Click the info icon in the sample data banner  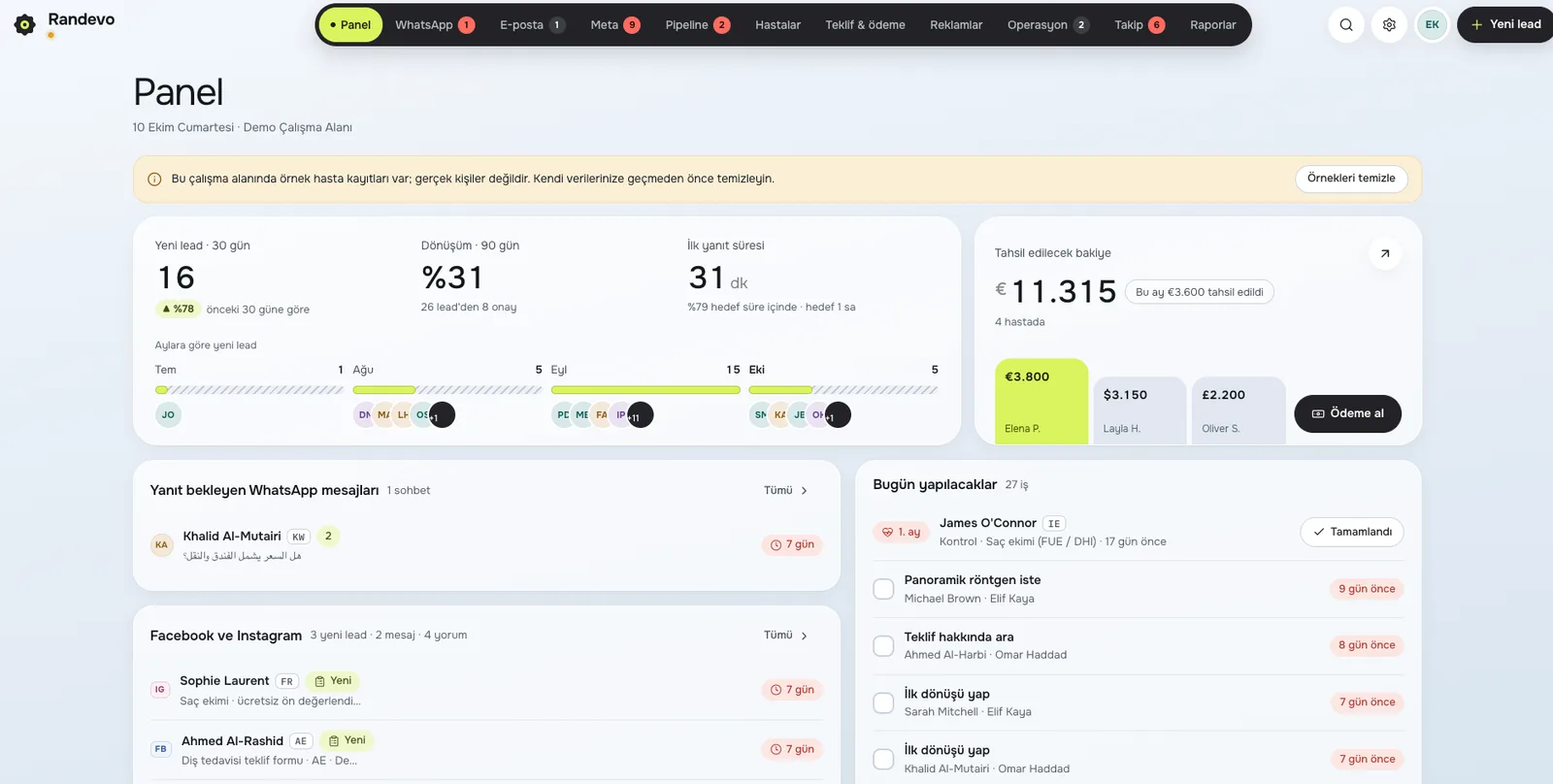(x=154, y=180)
